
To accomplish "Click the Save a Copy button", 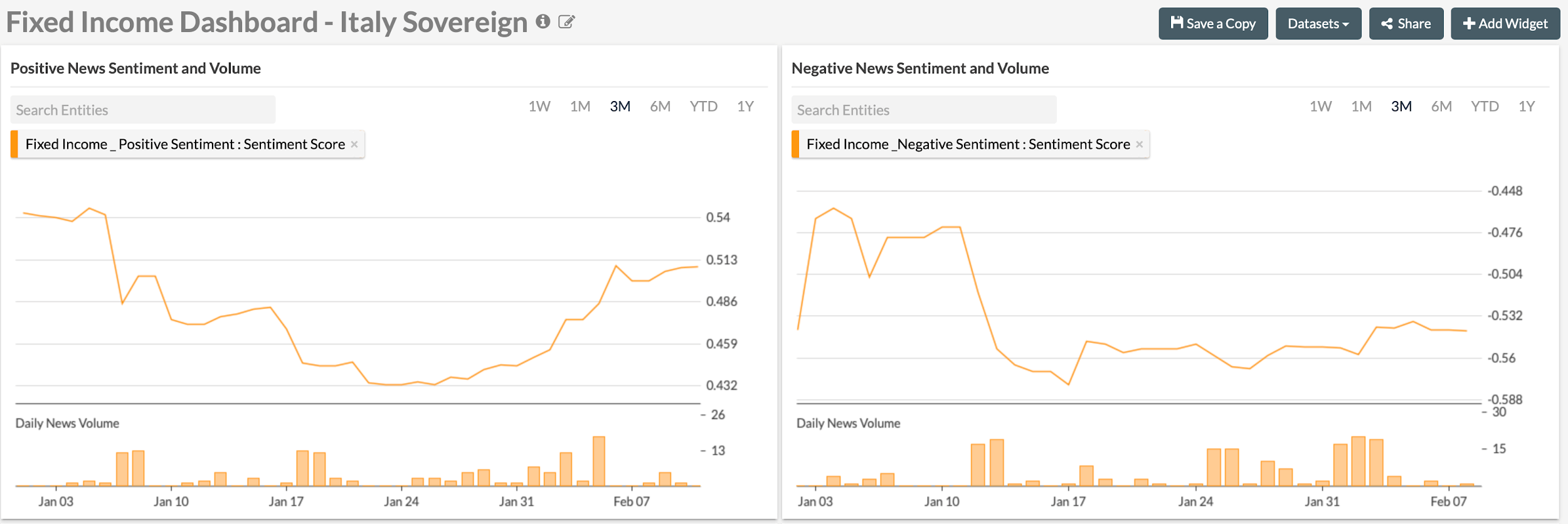I will [x=1213, y=24].
